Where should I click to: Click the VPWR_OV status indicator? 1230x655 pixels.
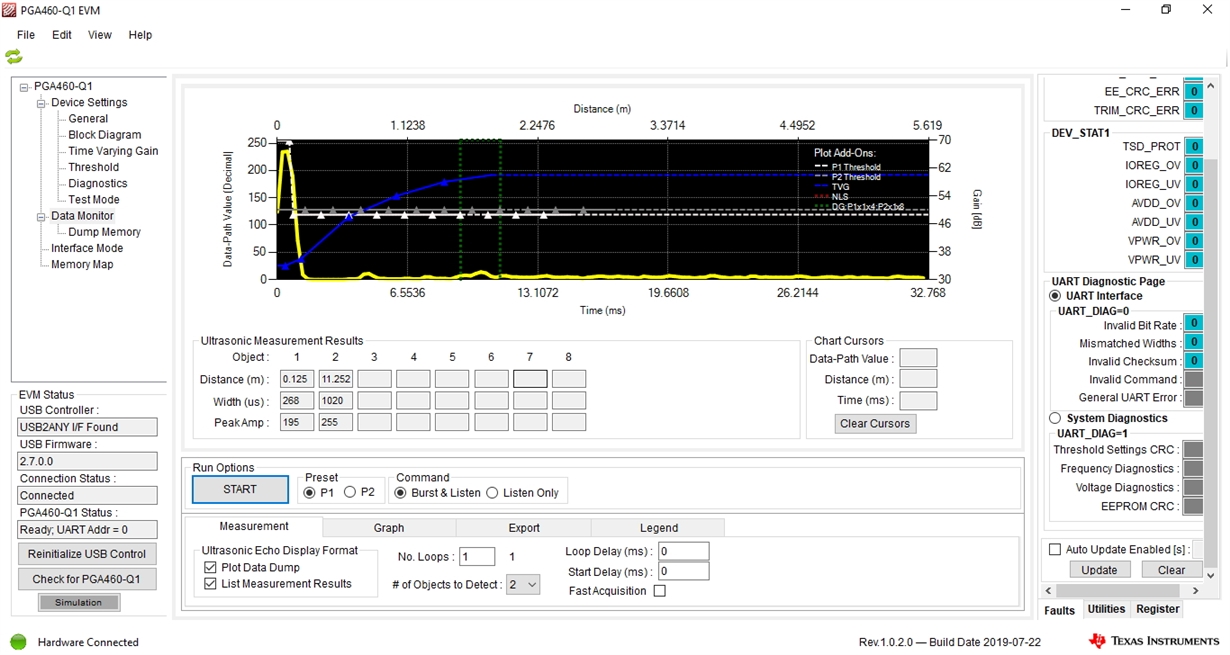[x=1193, y=241]
